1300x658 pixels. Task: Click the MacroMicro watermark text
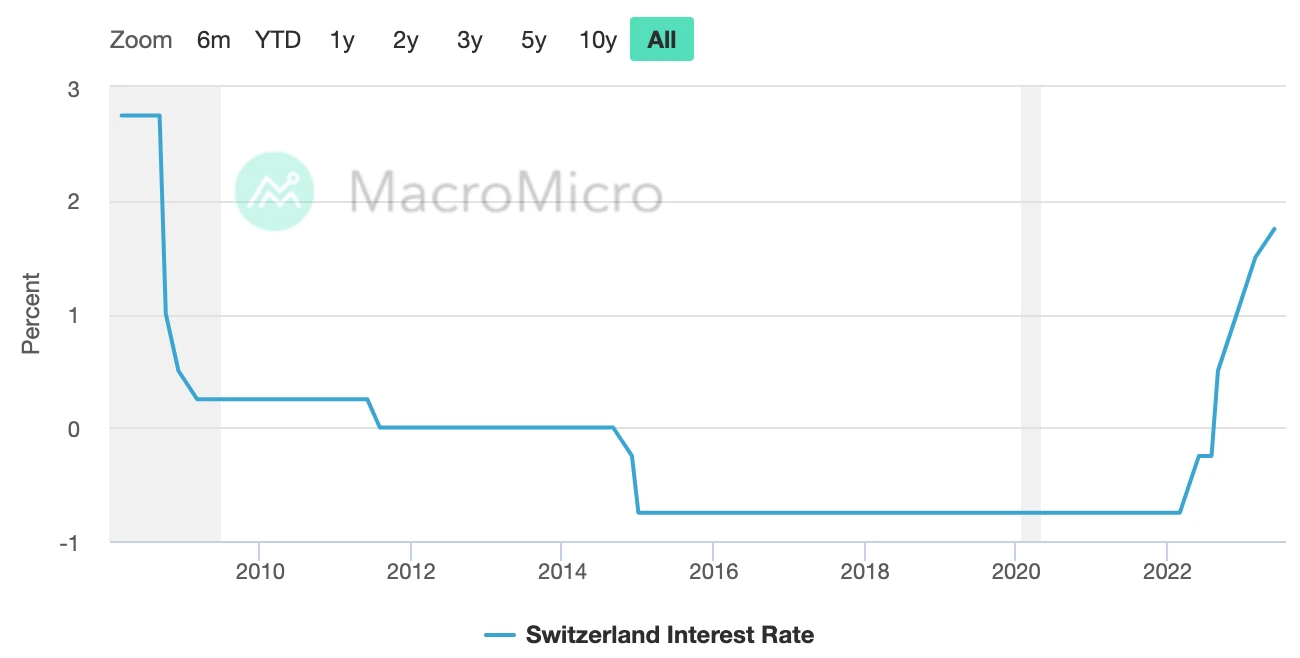click(x=506, y=192)
